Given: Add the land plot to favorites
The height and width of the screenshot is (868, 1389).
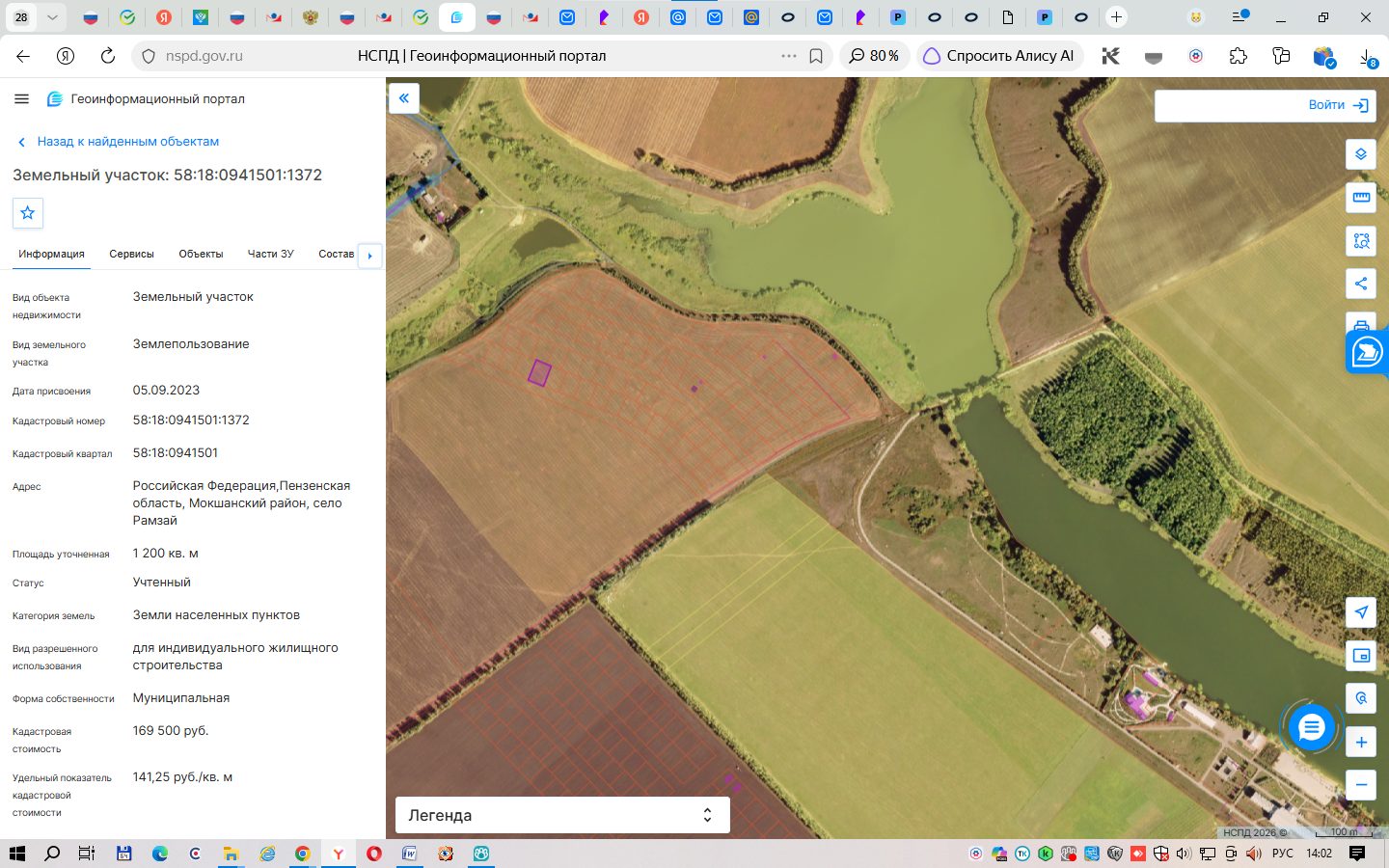Looking at the screenshot, I should coord(28,213).
